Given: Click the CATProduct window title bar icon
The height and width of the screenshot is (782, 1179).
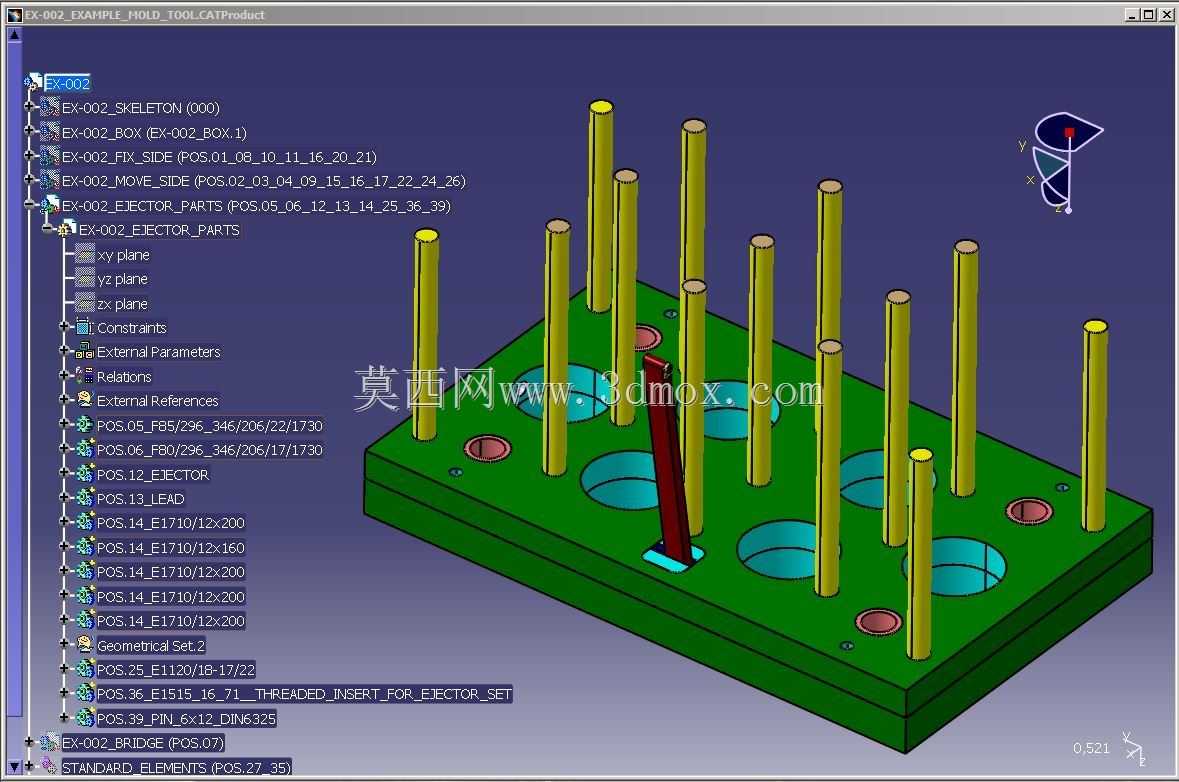Looking at the screenshot, I should (14, 14).
